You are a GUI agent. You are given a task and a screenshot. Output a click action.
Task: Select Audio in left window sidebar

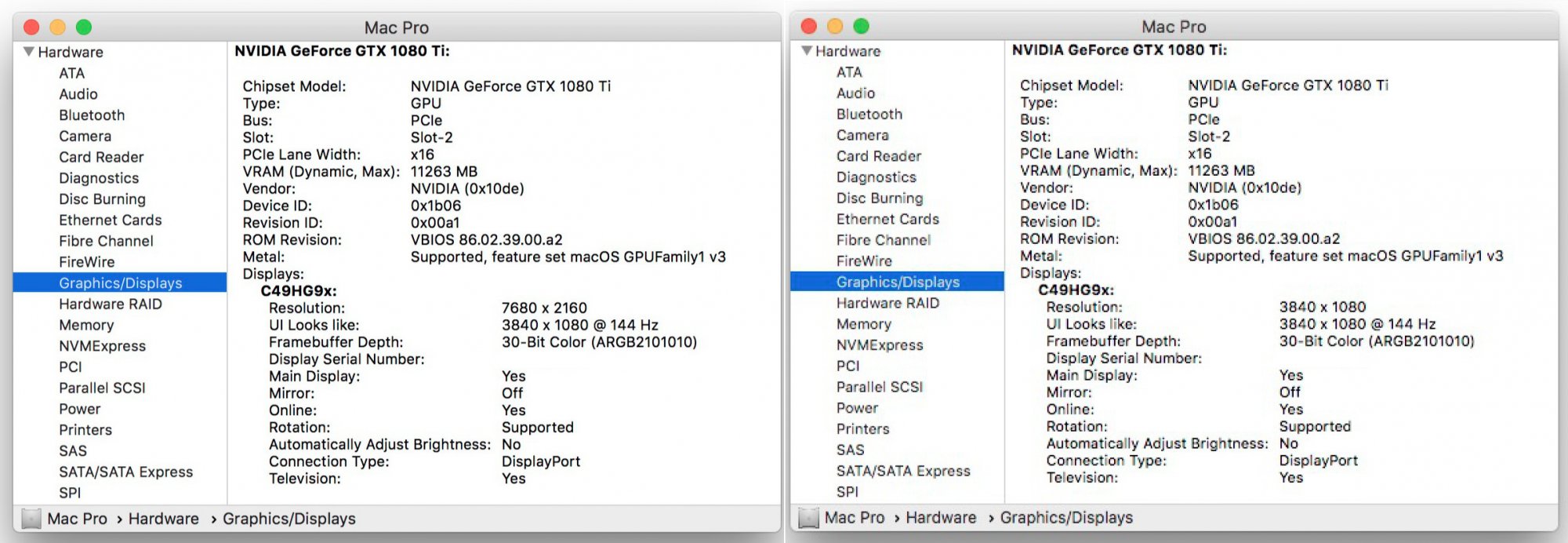click(78, 94)
